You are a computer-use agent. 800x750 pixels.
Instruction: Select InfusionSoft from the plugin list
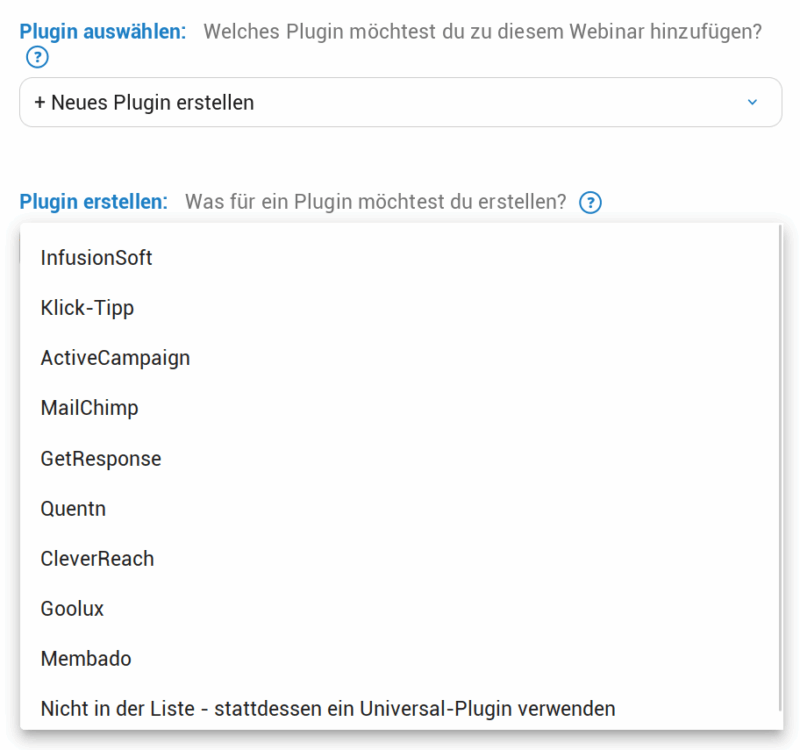click(96, 257)
